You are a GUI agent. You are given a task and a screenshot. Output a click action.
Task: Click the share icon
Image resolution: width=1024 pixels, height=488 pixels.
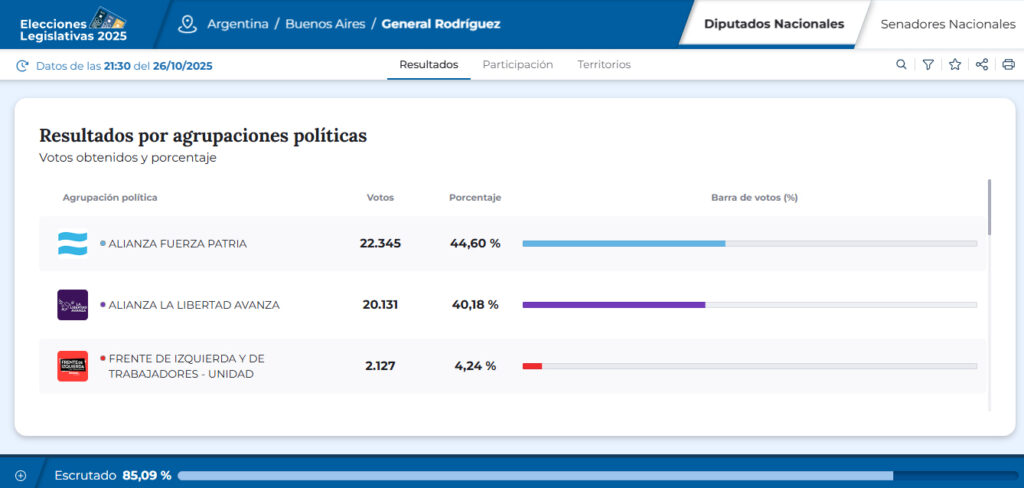point(982,65)
